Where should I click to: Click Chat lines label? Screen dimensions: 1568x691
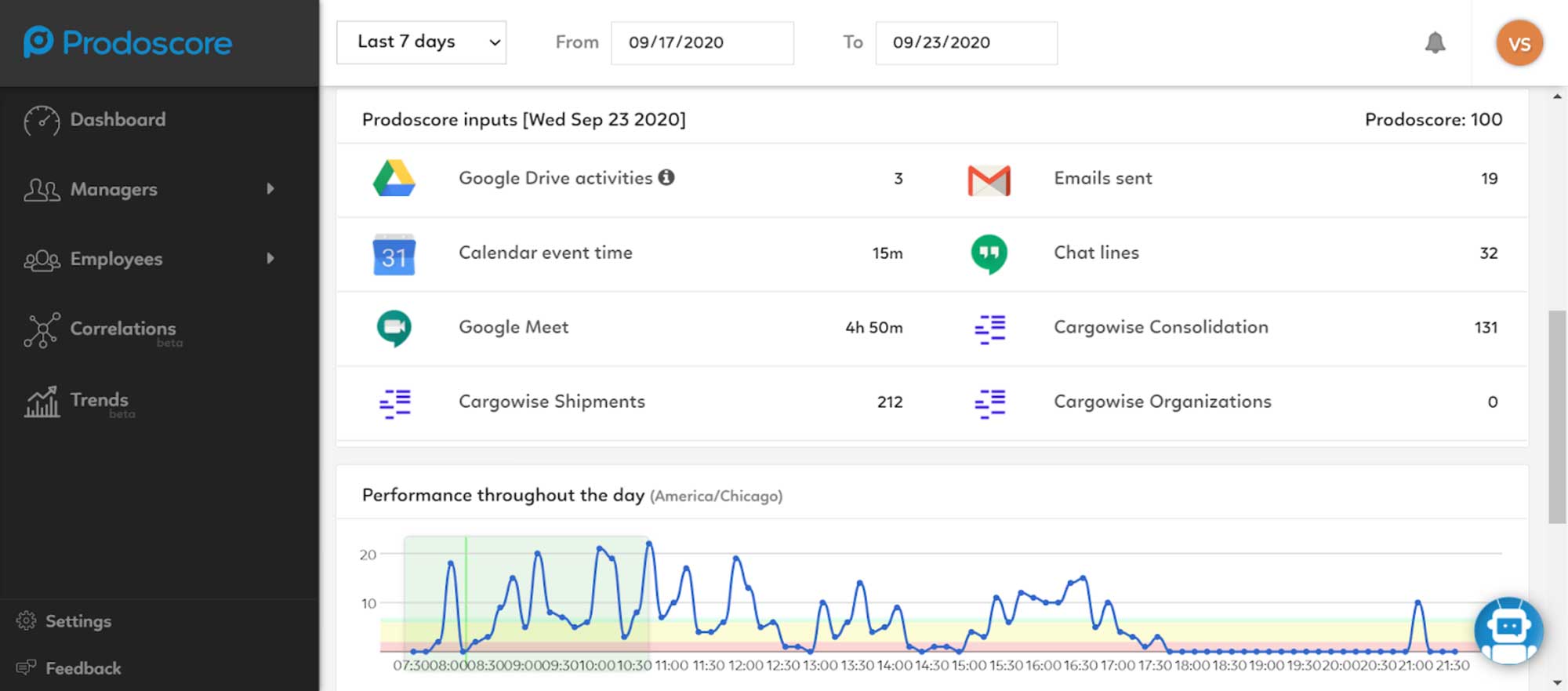[x=1096, y=253]
